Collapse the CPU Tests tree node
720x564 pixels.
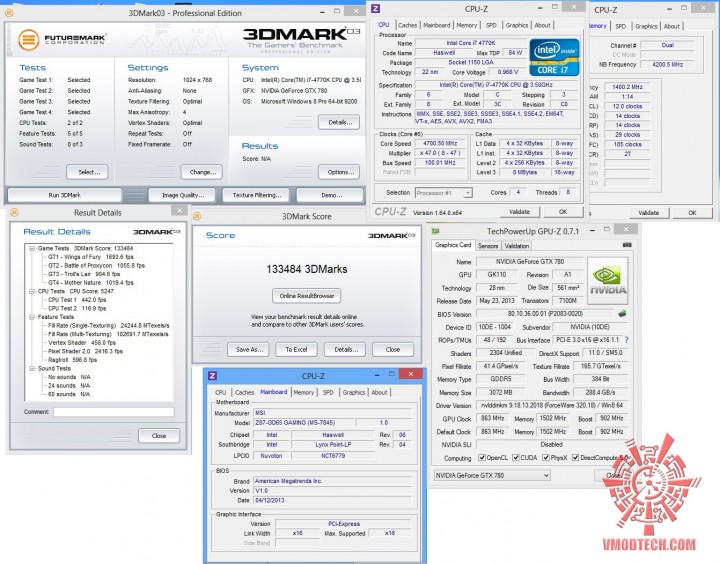(32, 291)
